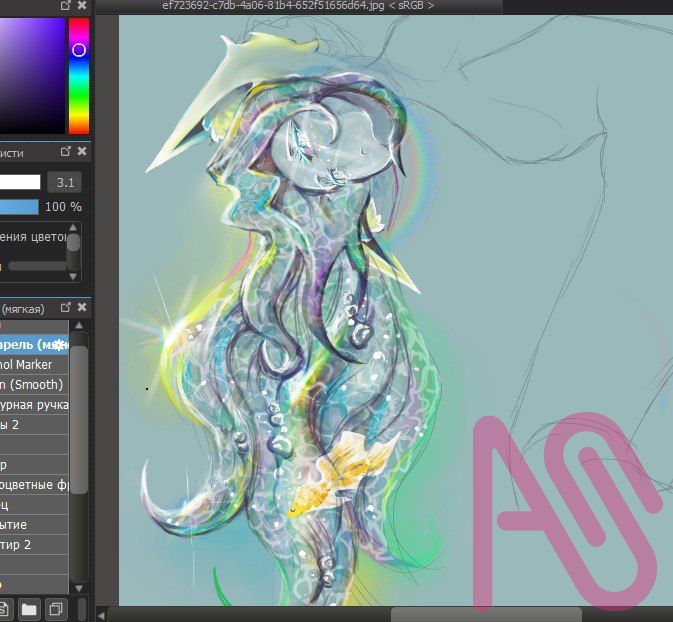Viewport: 673px width, 622px height.
Task: Click the brush size value field 3.1
Action: point(66,182)
